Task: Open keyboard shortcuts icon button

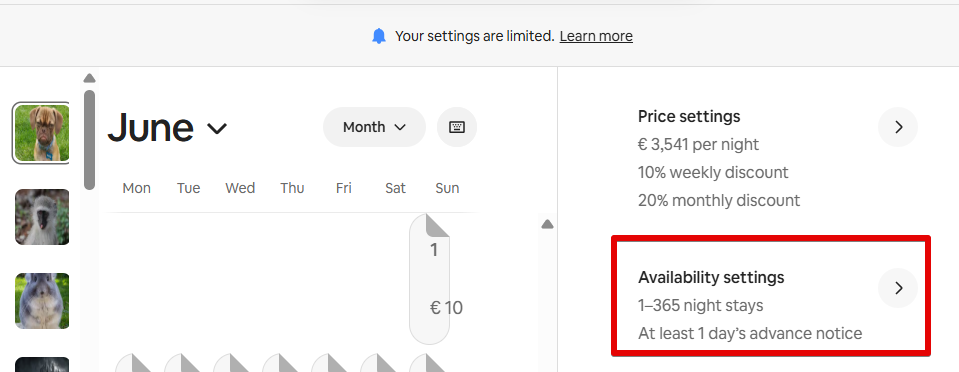Action: tap(457, 127)
